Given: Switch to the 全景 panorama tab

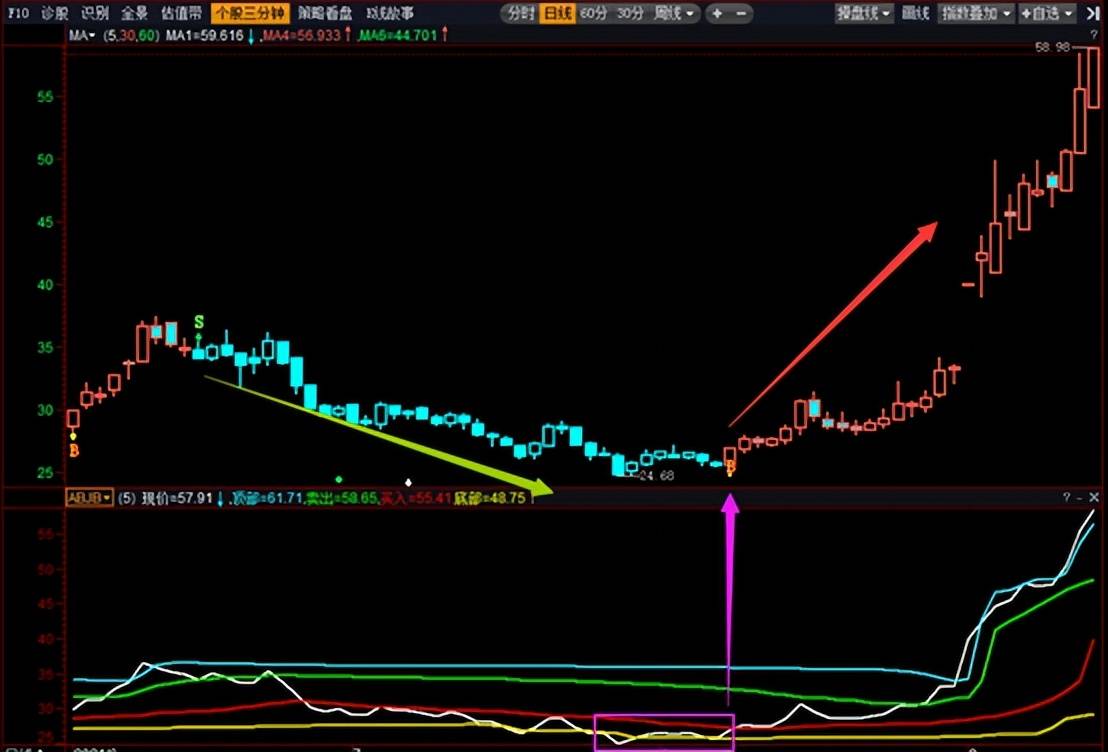Looking at the screenshot, I should tap(134, 13).
